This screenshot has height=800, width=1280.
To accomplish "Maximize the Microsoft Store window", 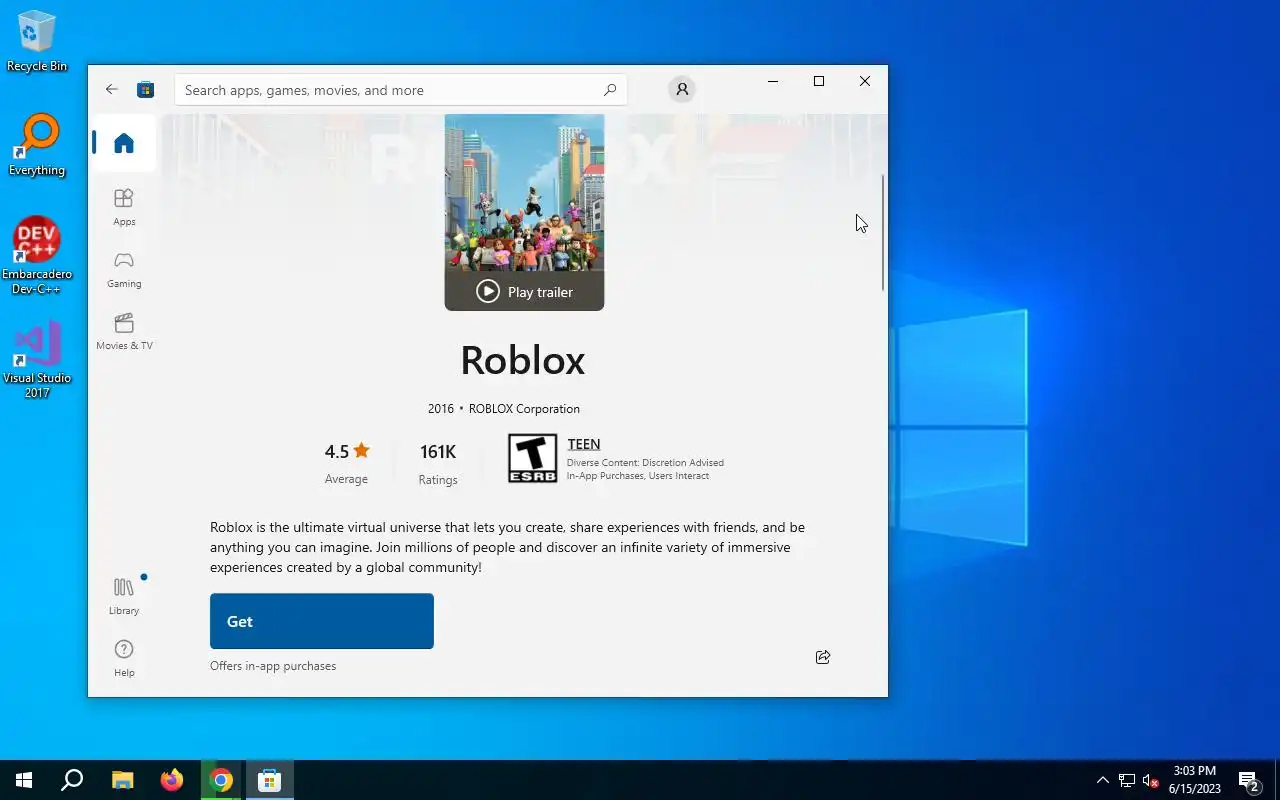I will (818, 81).
